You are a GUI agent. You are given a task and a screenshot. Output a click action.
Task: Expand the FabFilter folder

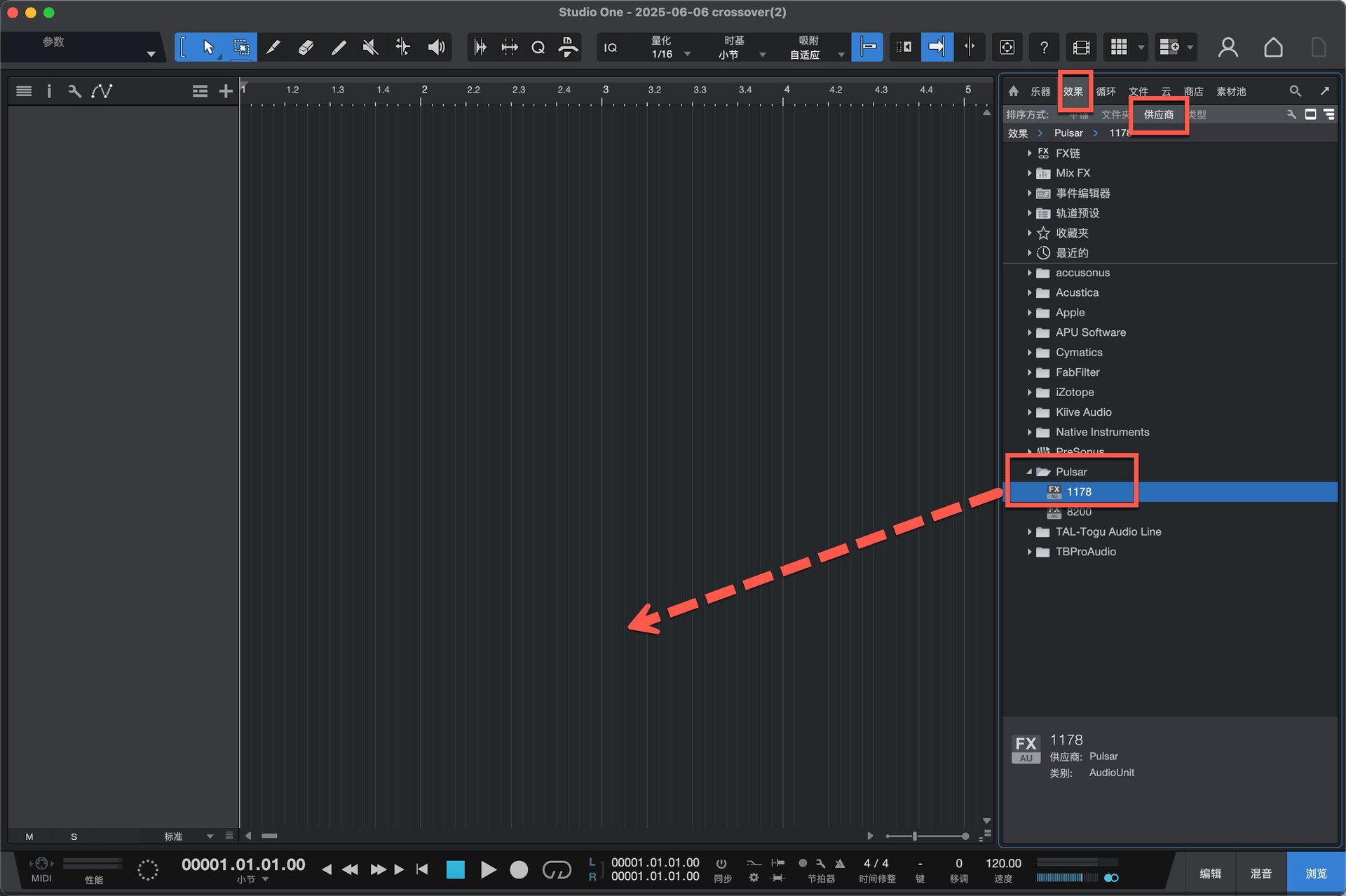pos(1029,372)
